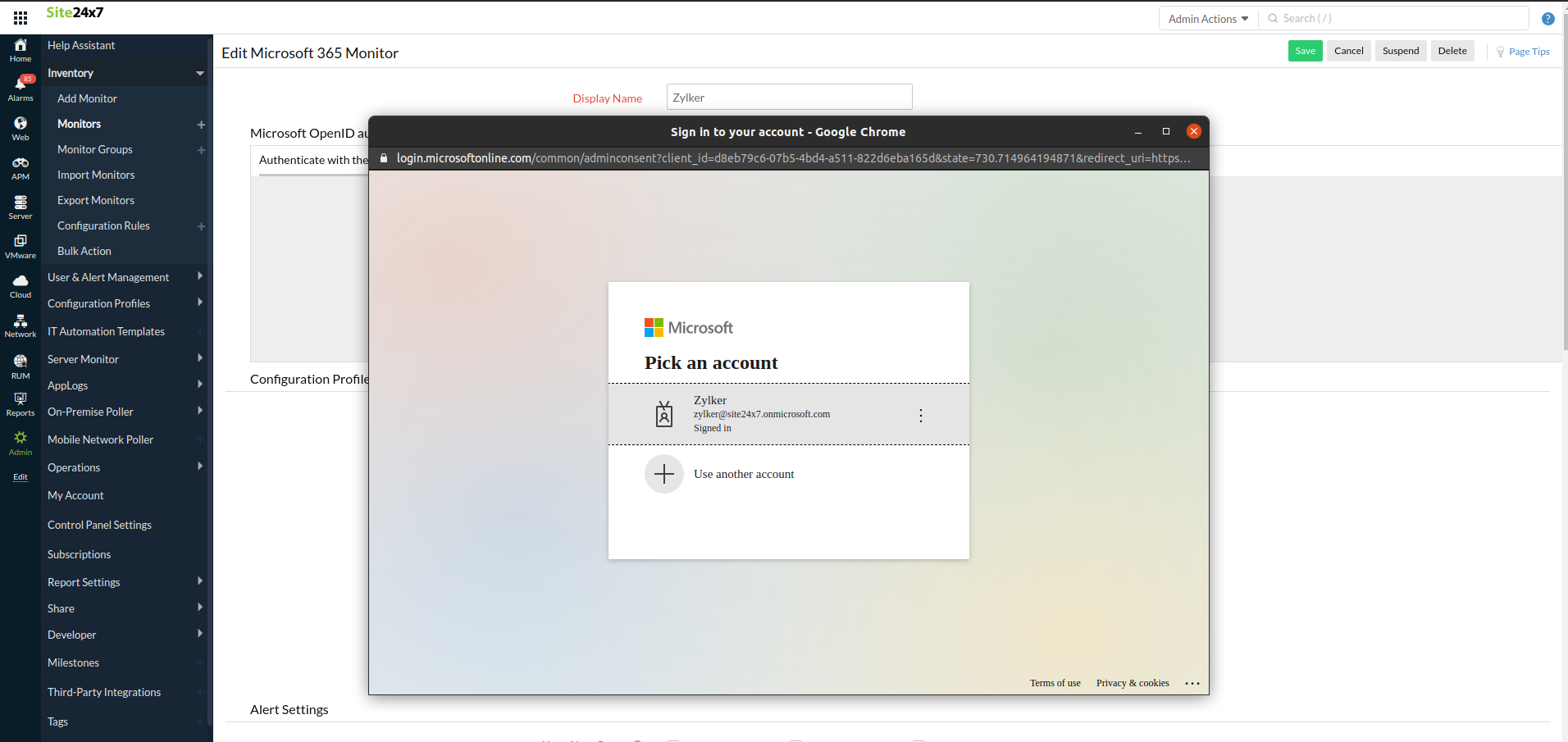Image resolution: width=1568 pixels, height=742 pixels.
Task: Click the green Save button
Action: tap(1305, 51)
